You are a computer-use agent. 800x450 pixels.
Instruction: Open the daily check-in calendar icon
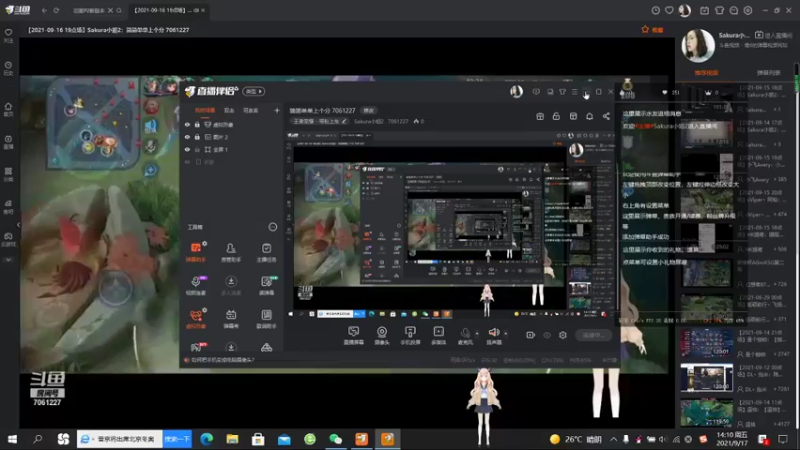pyautogui.click(x=705, y=10)
